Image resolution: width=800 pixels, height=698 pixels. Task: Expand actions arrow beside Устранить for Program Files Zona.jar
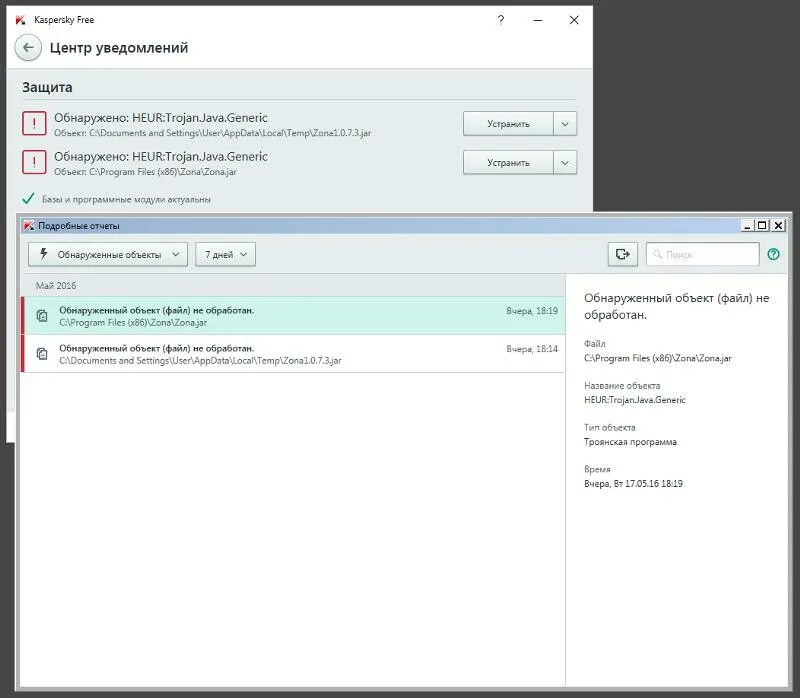tap(565, 162)
